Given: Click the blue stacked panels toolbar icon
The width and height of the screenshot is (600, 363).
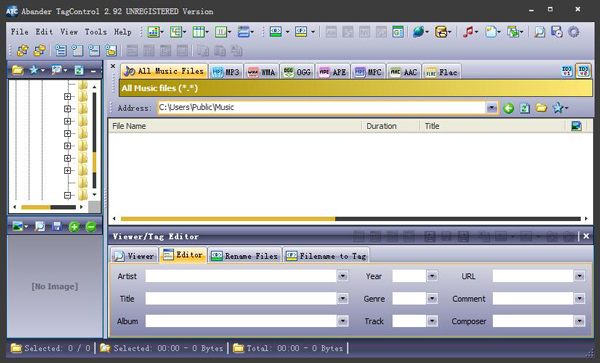Looking at the screenshot, I should (x=243, y=32).
